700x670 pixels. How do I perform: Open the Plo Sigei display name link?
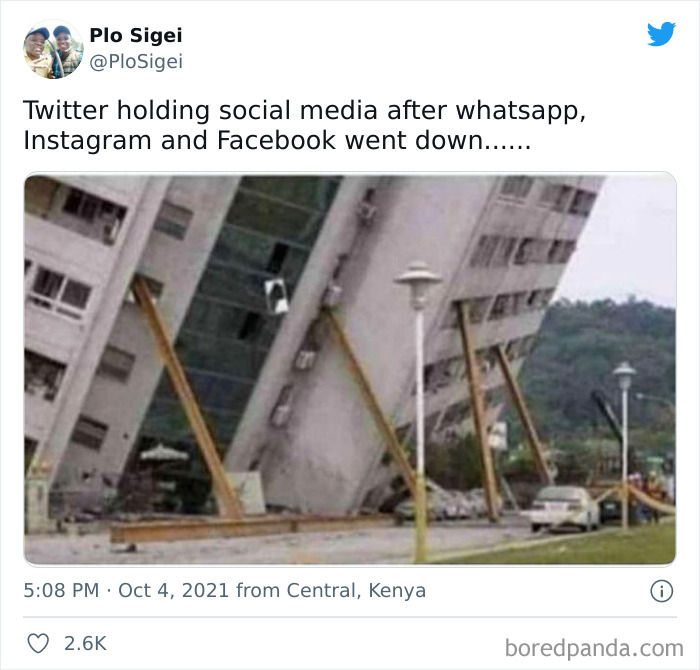coord(136,35)
